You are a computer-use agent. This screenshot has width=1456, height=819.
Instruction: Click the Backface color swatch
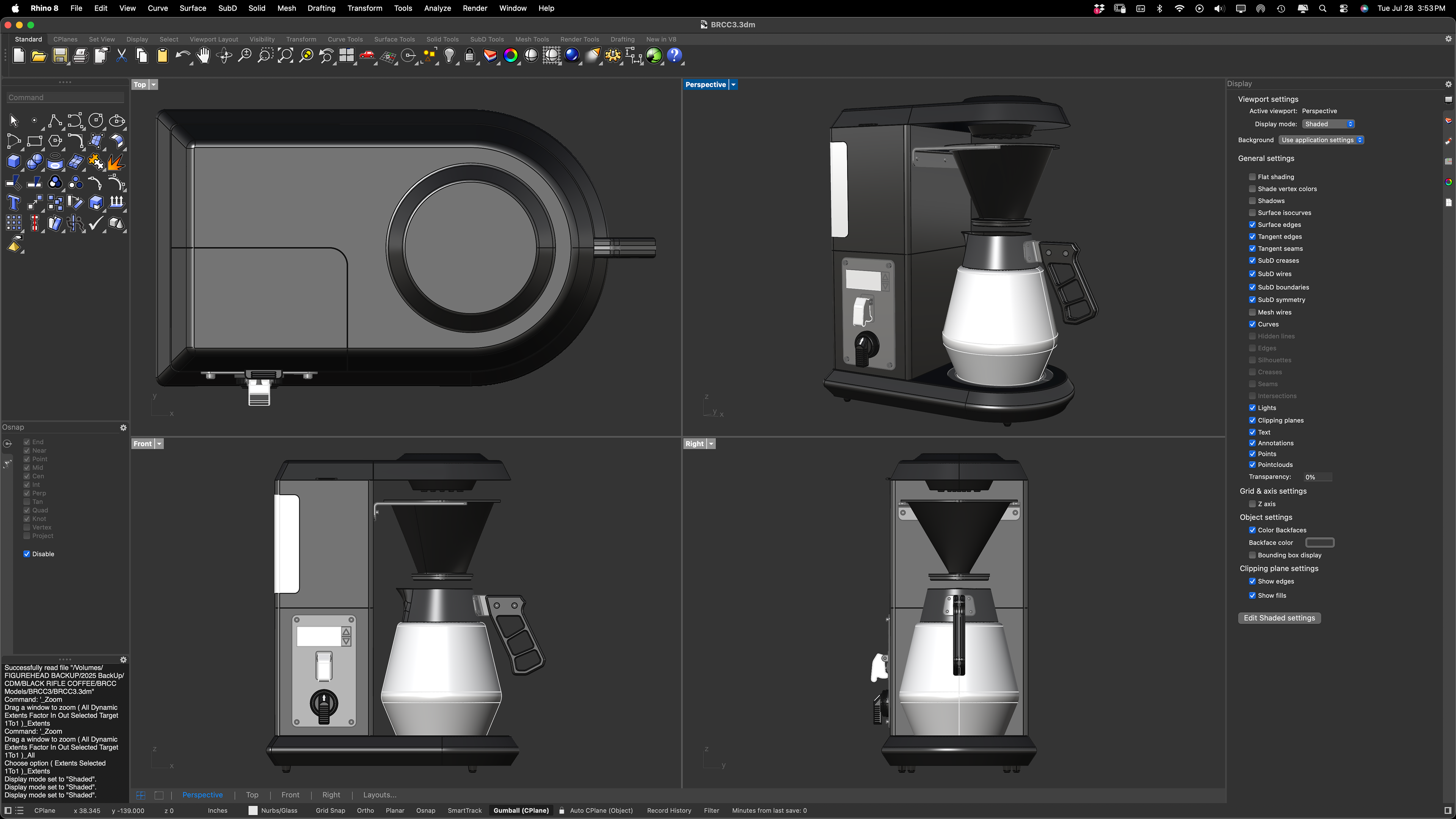click(1320, 543)
